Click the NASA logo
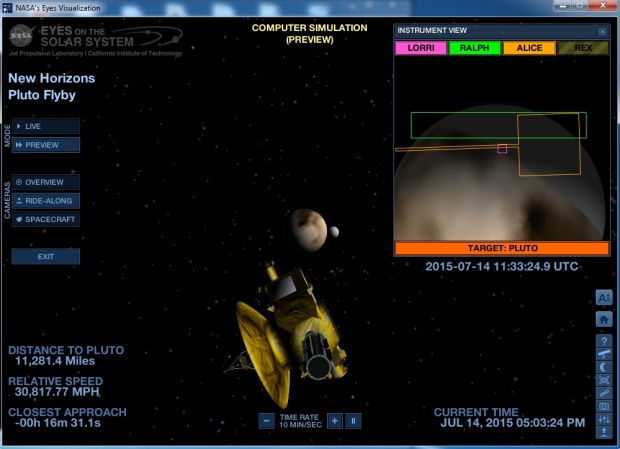 (21, 36)
